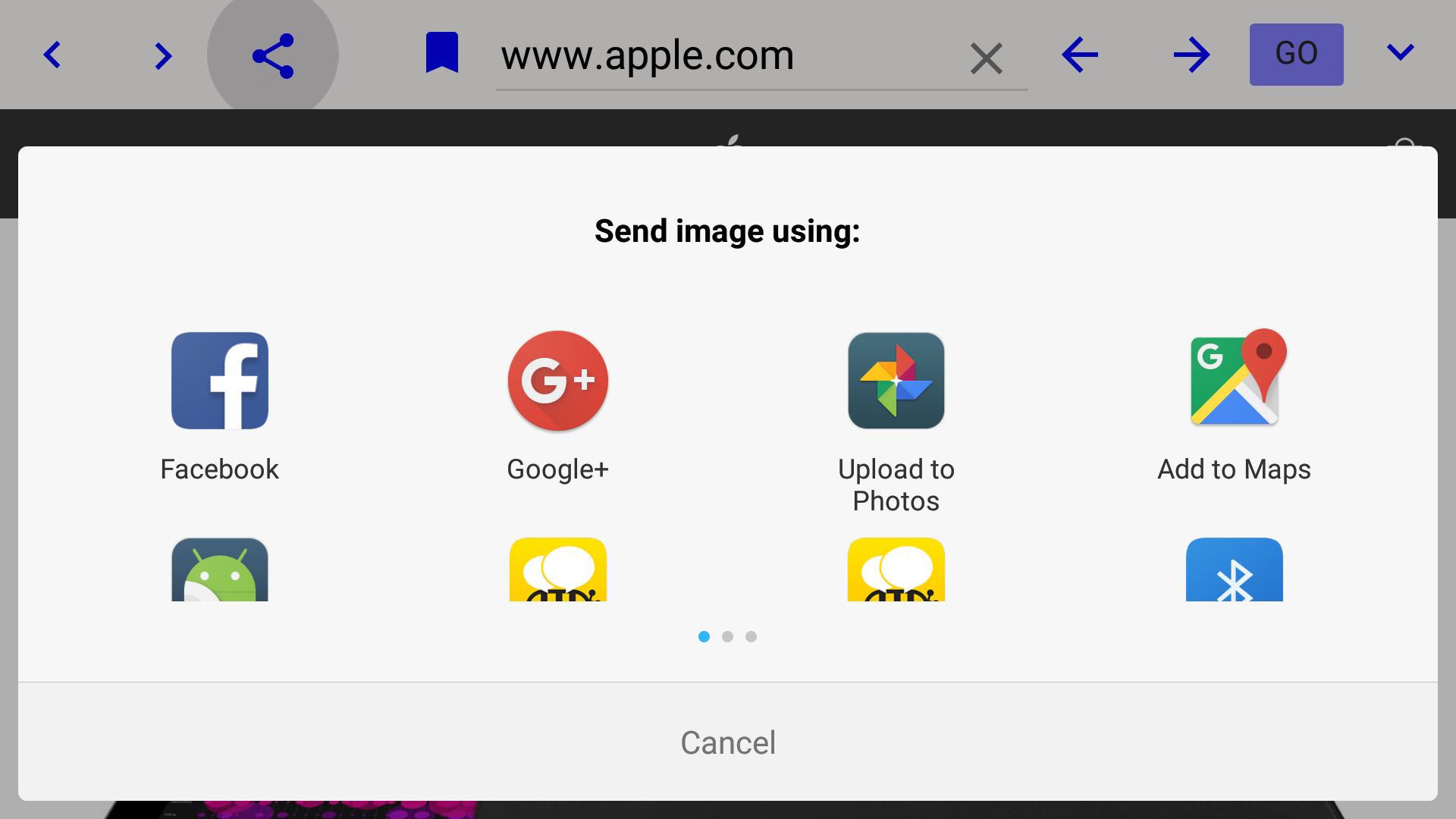This screenshot has height=819, width=1456.
Task: Share via Bluetooth
Action: coord(1234,569)
